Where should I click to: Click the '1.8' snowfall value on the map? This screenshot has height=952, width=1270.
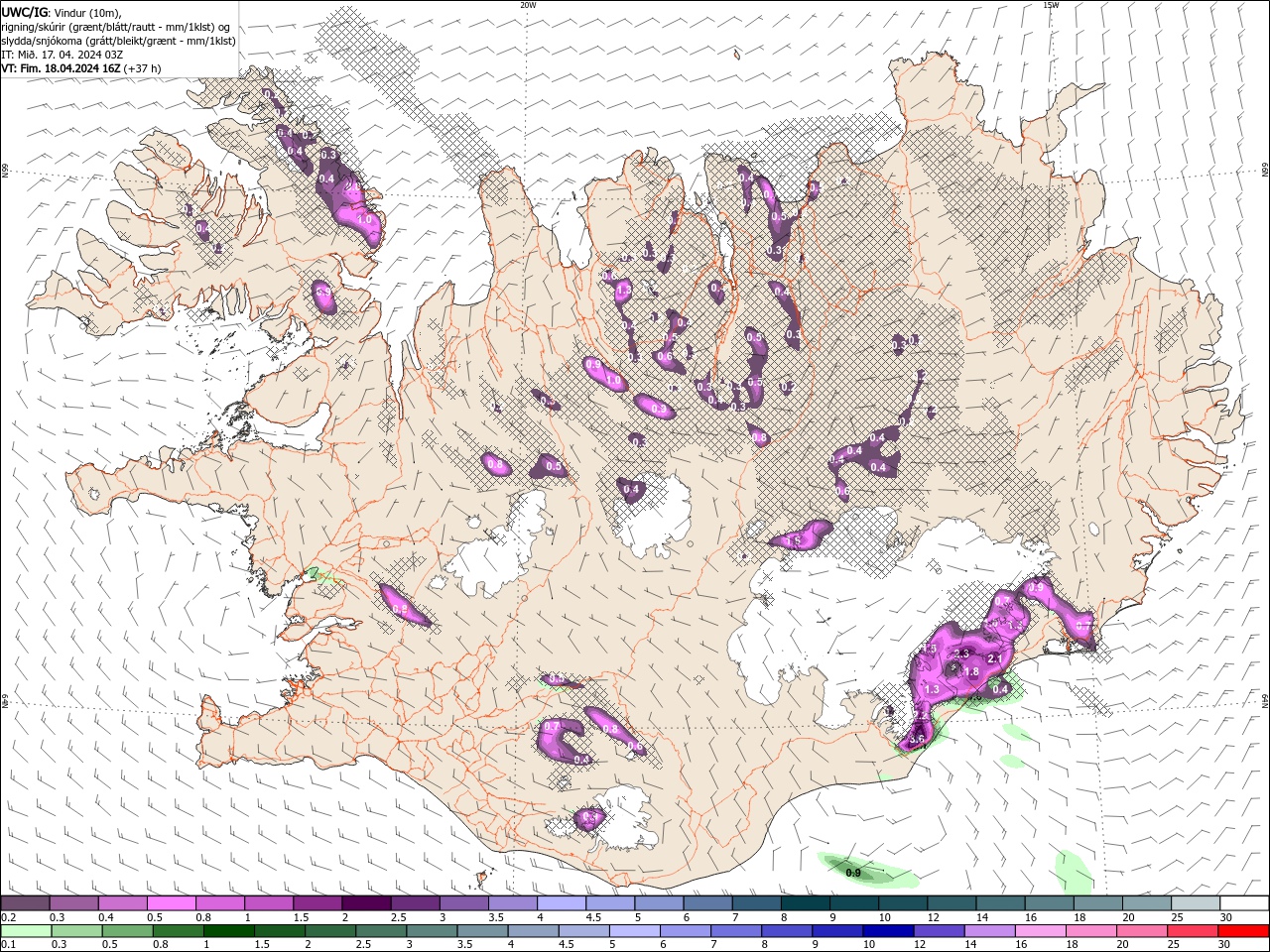point(972,671)
